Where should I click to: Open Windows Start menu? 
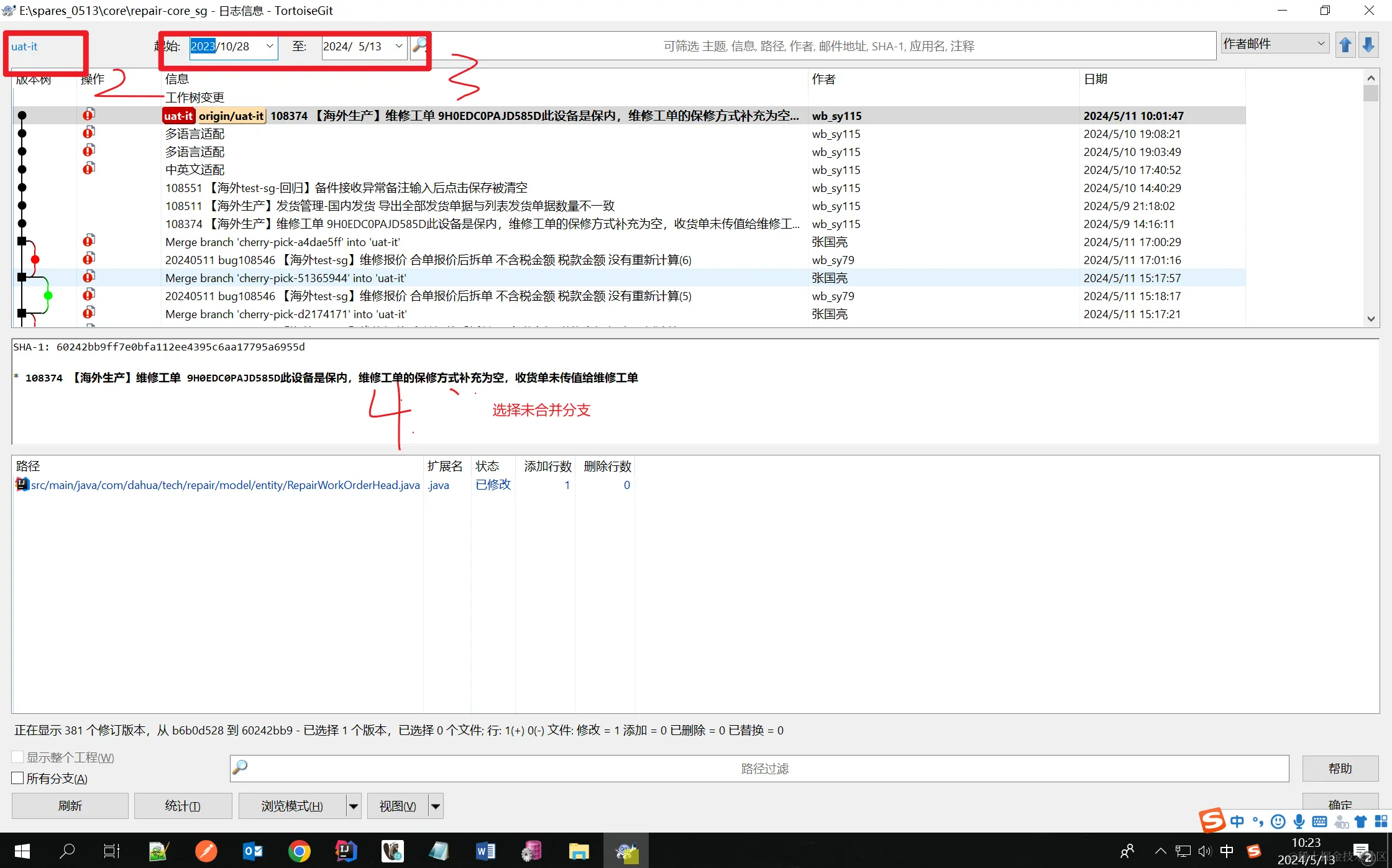point(22,851)
